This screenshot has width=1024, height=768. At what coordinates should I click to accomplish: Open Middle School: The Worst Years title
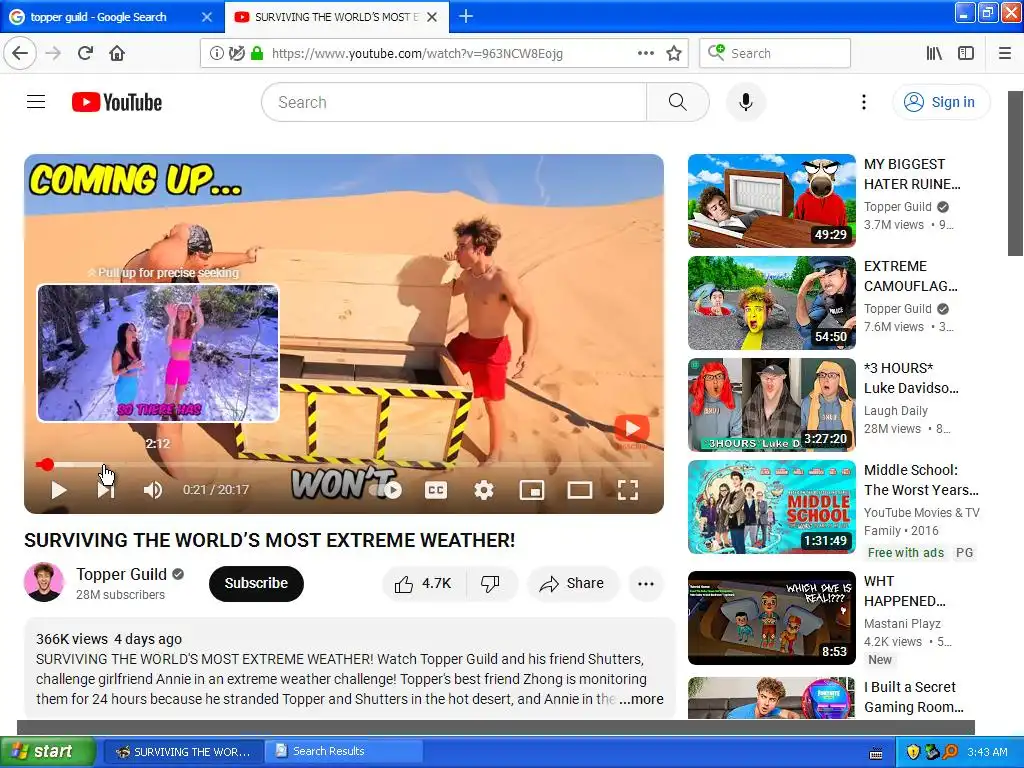tap(921, 480)
